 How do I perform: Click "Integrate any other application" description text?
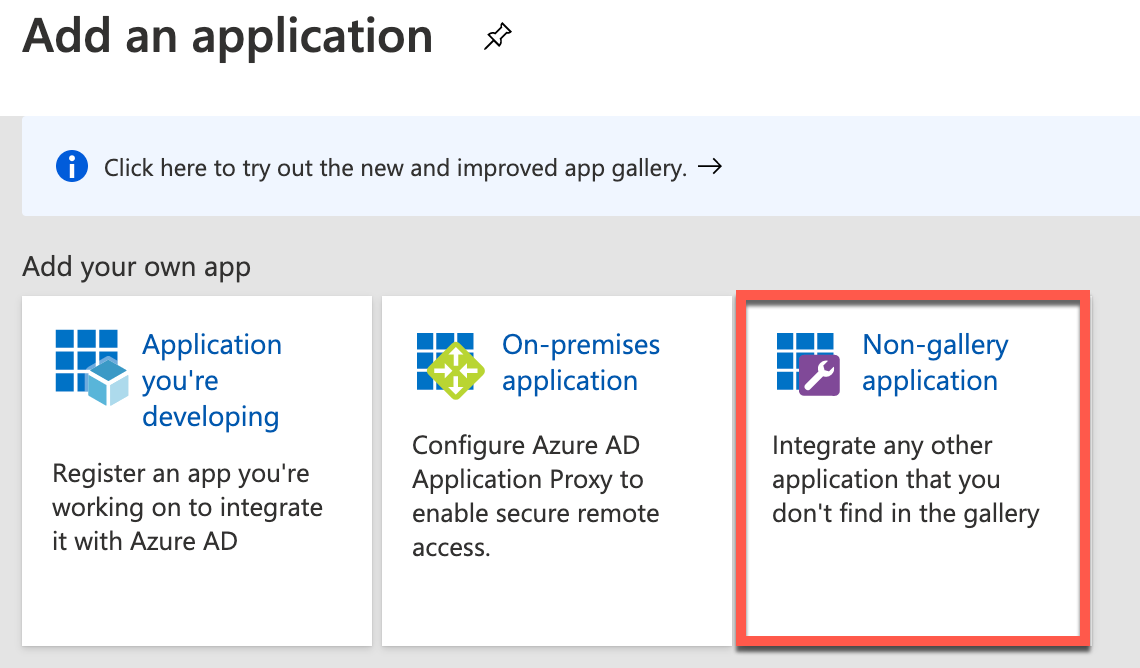coord(905,480)
